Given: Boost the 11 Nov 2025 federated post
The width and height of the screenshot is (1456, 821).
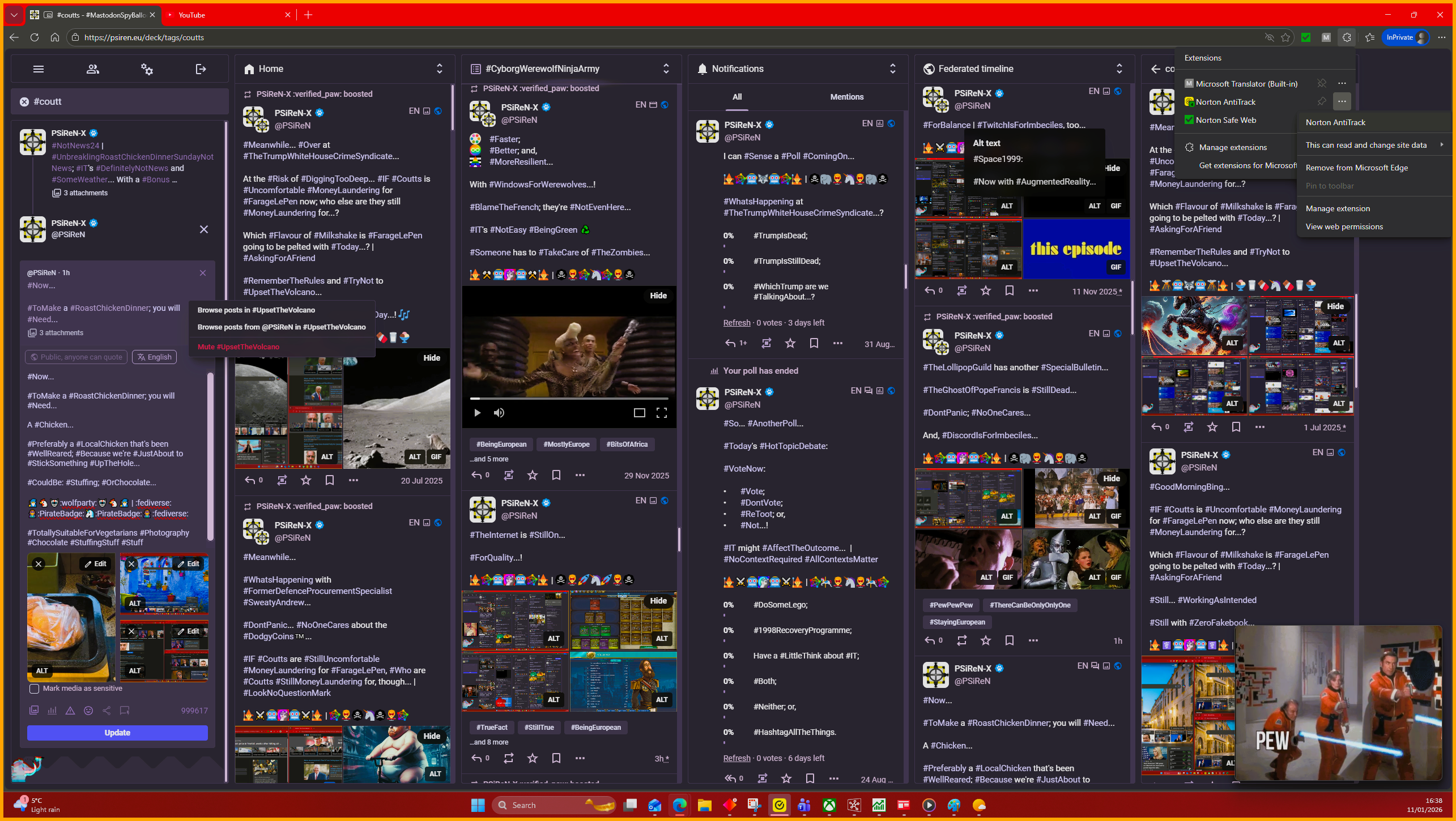Looking at the screenshot, I should click(962, 291).
